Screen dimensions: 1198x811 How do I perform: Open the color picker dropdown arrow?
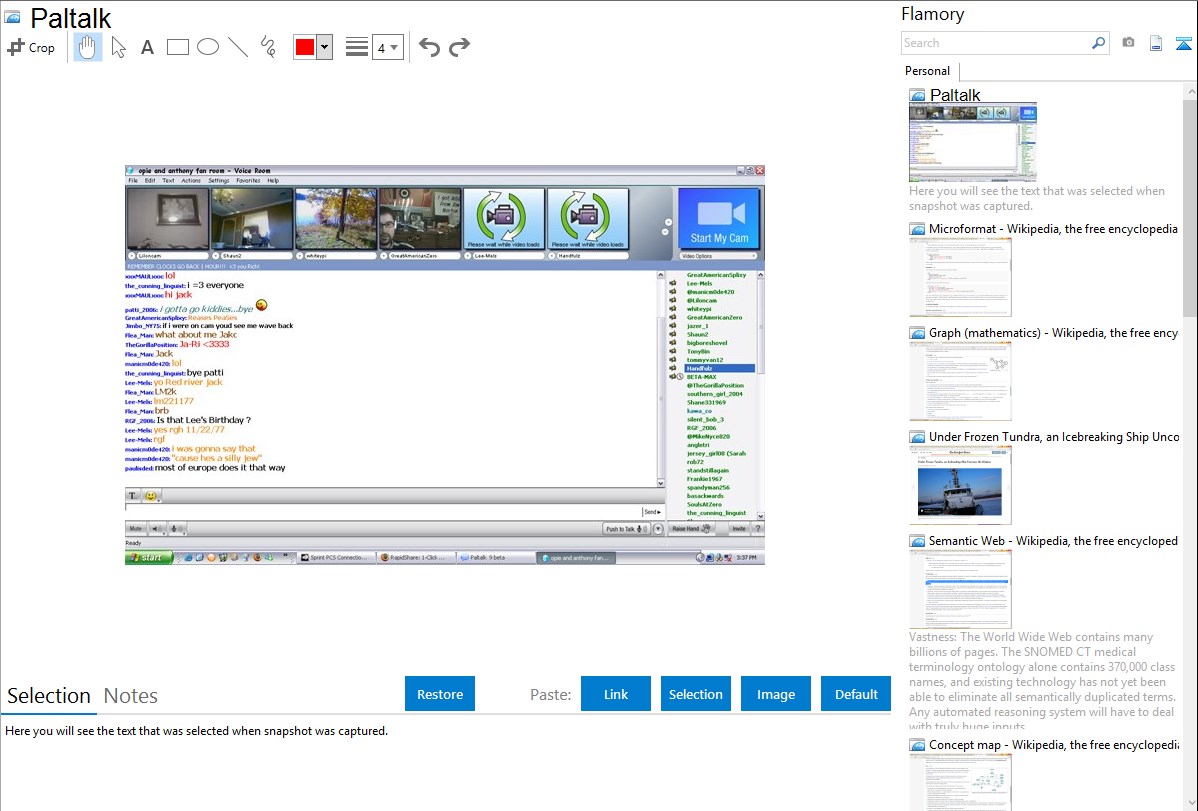324,47
